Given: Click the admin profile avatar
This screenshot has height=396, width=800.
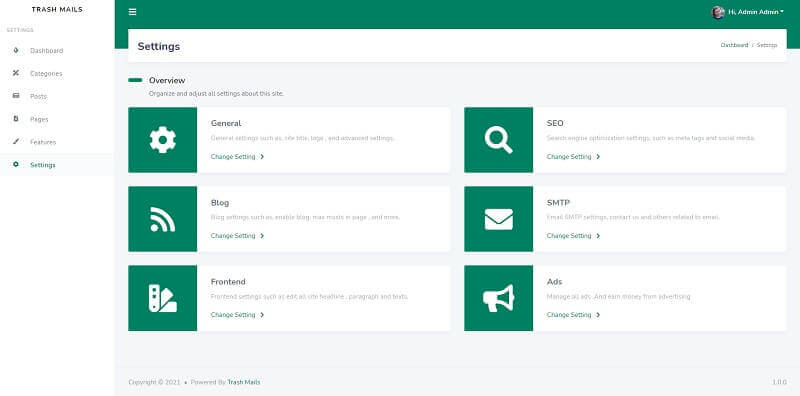Looking at the screenshot, I should point(718,12).
